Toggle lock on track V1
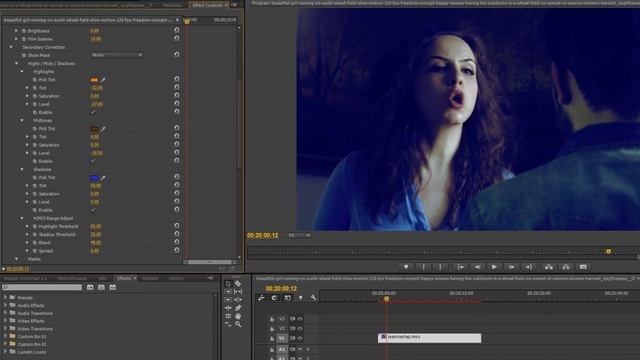 pos(272,338)
